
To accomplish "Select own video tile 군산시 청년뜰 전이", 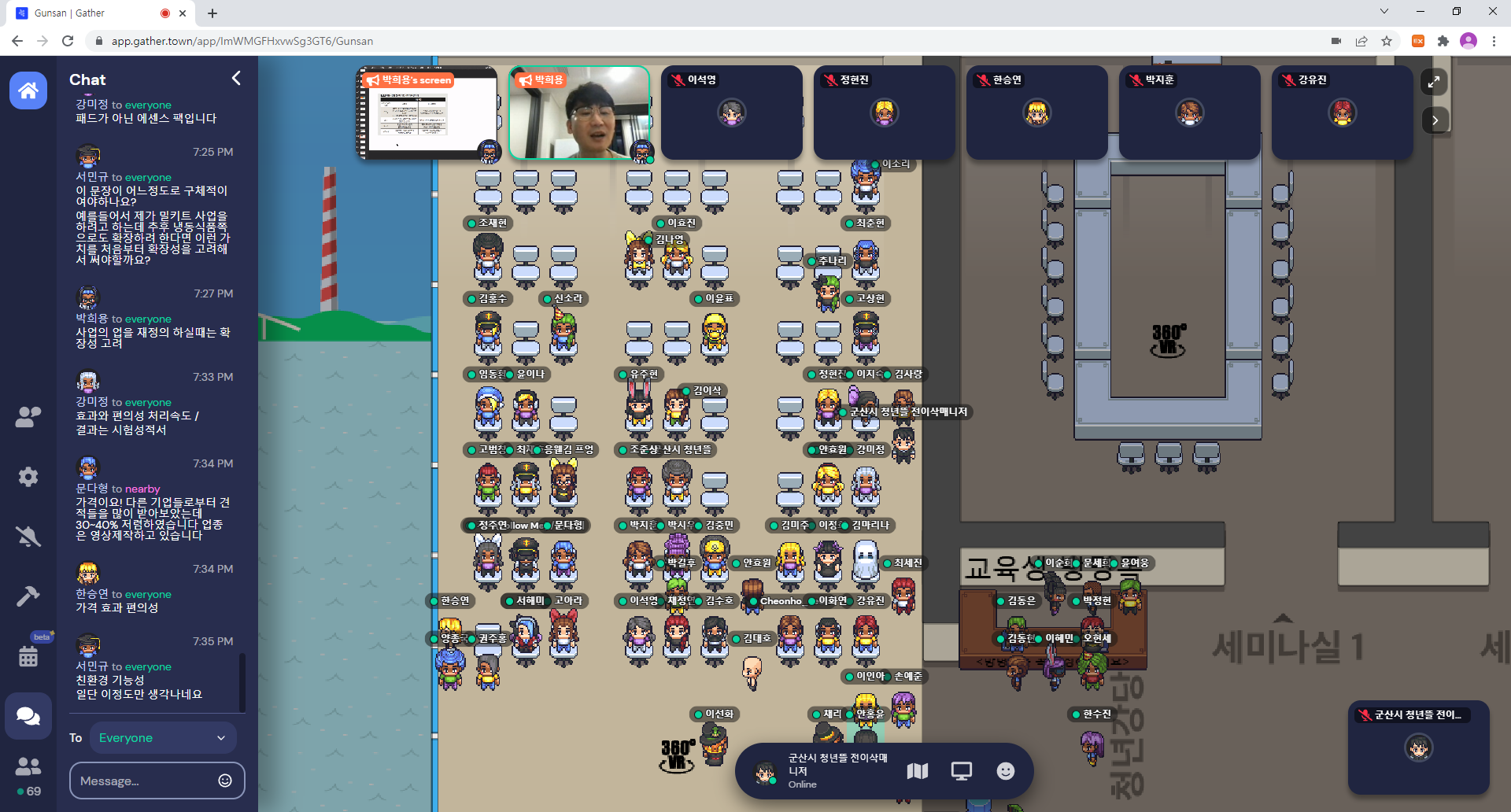I will [1419, 747].
